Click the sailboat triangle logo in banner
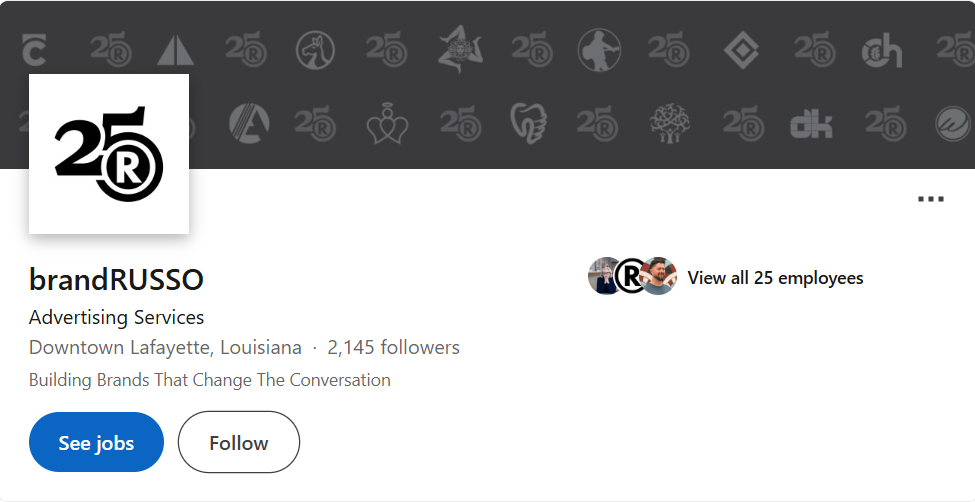Image resolution: width=975 pixels, height=502 pixels. click(175, 50)
